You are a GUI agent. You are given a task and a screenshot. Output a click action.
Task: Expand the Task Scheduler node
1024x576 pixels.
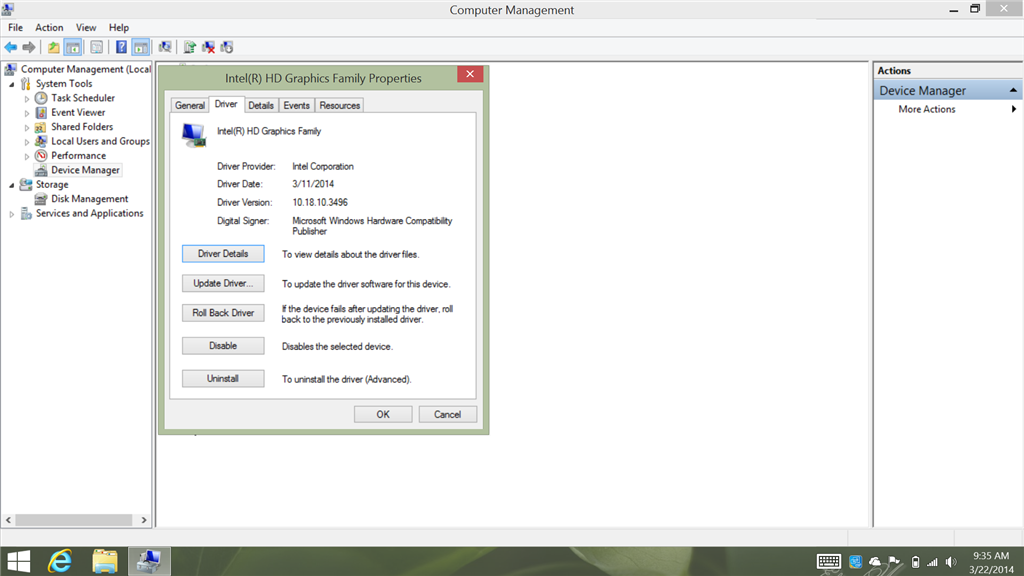[x=27, y=99]
